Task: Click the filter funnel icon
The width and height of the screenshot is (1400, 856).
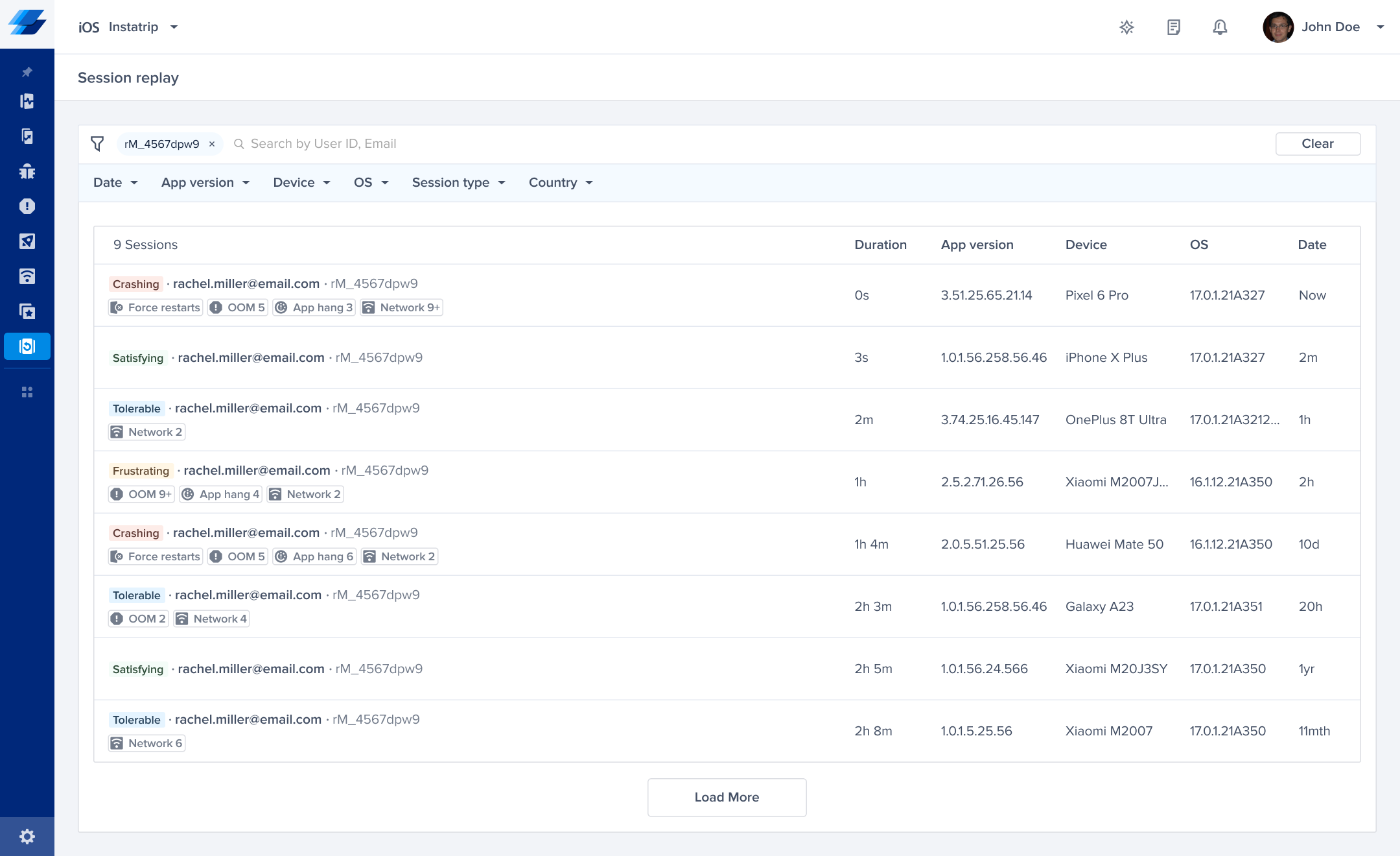Action: click(97, 144)
